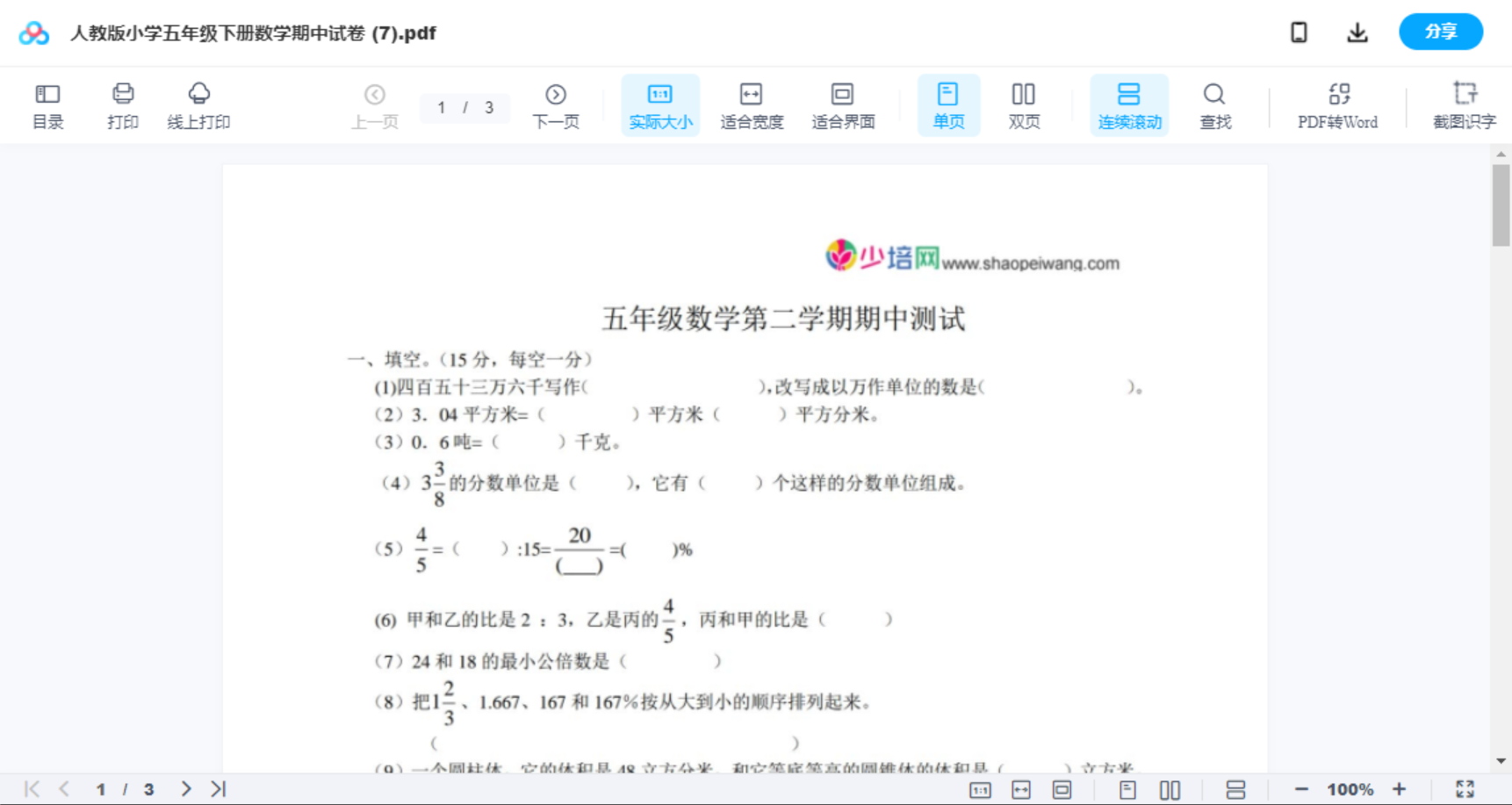Download the PDF file
Image resolution: width=1512 pixels, height=805 pixels.
pyautogui.click(x=1357, y=32)
